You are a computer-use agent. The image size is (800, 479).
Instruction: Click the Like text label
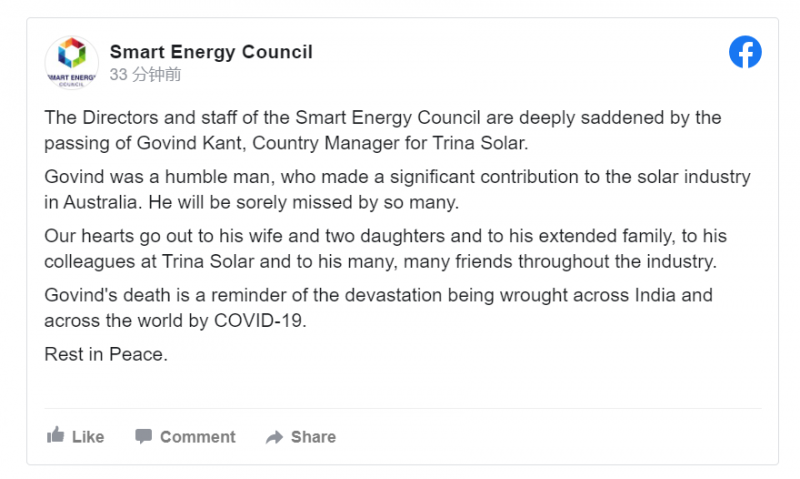click(88, 437)
